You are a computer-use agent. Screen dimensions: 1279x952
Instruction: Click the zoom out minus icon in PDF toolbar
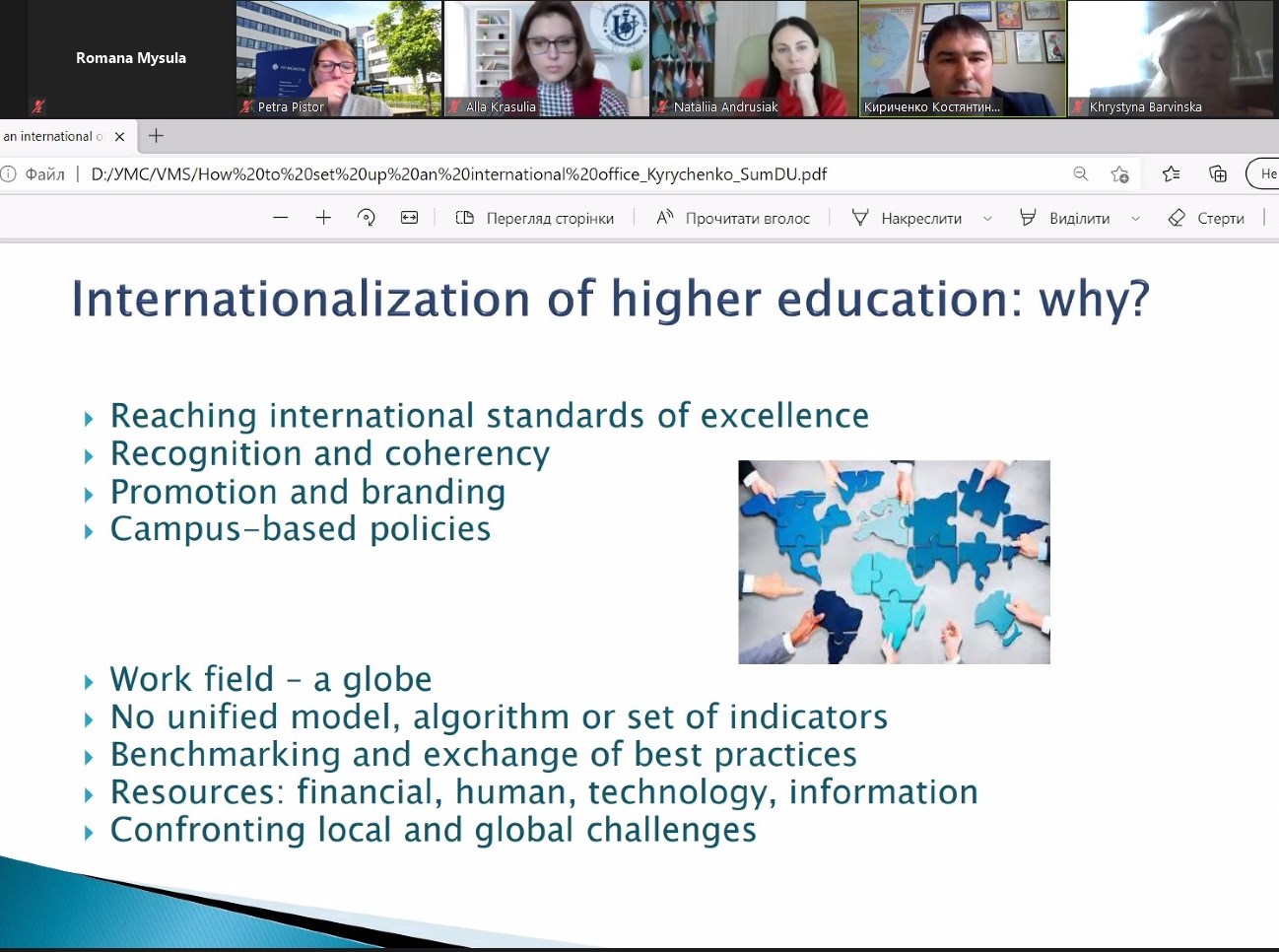point(281,218)
